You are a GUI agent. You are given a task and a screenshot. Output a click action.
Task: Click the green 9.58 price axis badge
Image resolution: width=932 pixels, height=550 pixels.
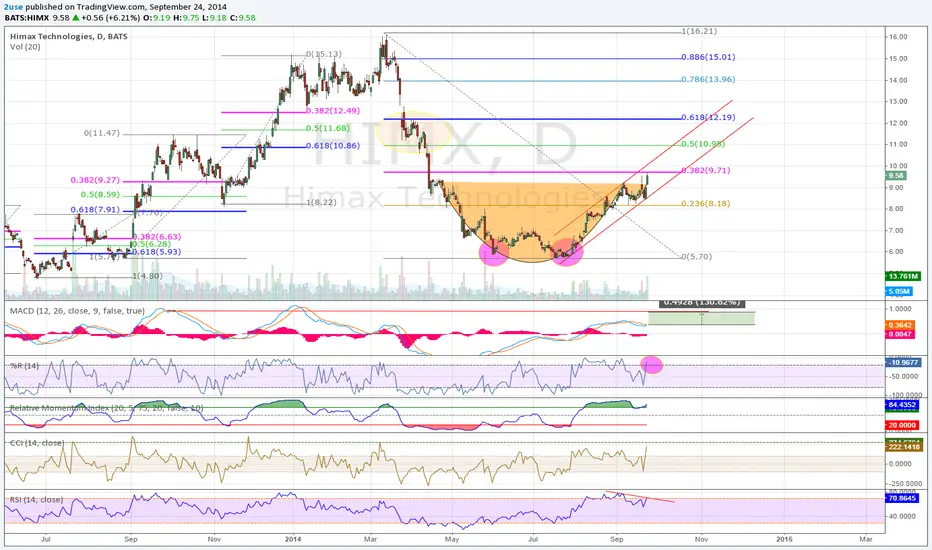[x=896, y=176]
